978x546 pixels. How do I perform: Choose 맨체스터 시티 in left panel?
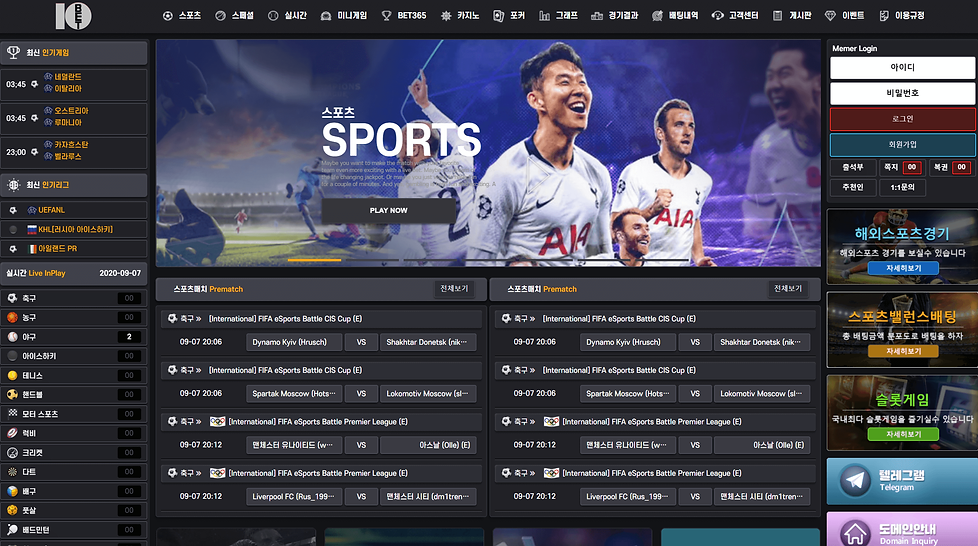pyautogui.click(x=428, y=497)
